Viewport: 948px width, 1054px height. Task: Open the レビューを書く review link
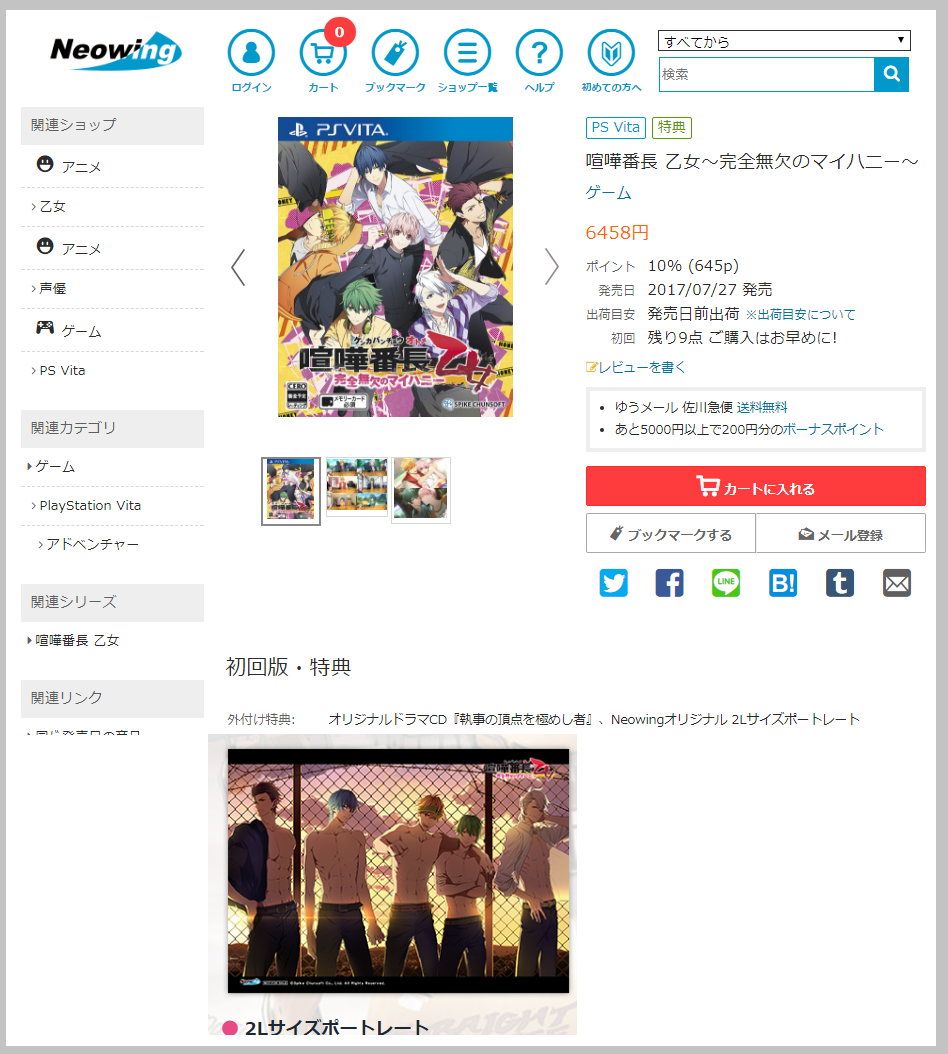click(x=636, y=367)
